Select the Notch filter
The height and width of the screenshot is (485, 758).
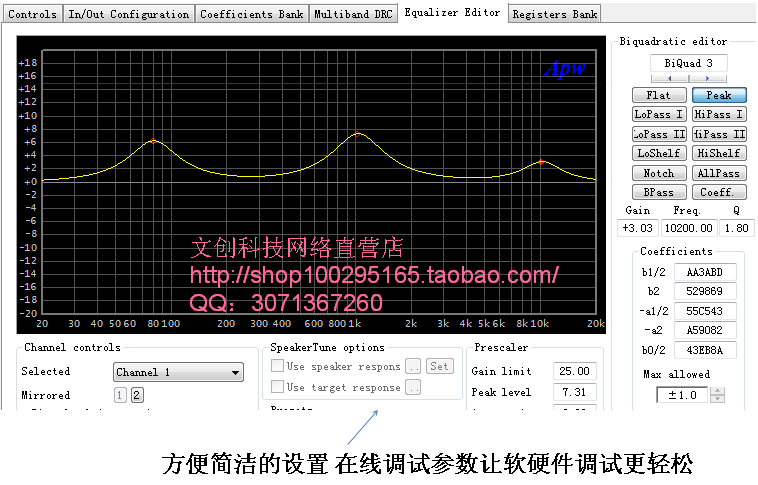point(659,173)
